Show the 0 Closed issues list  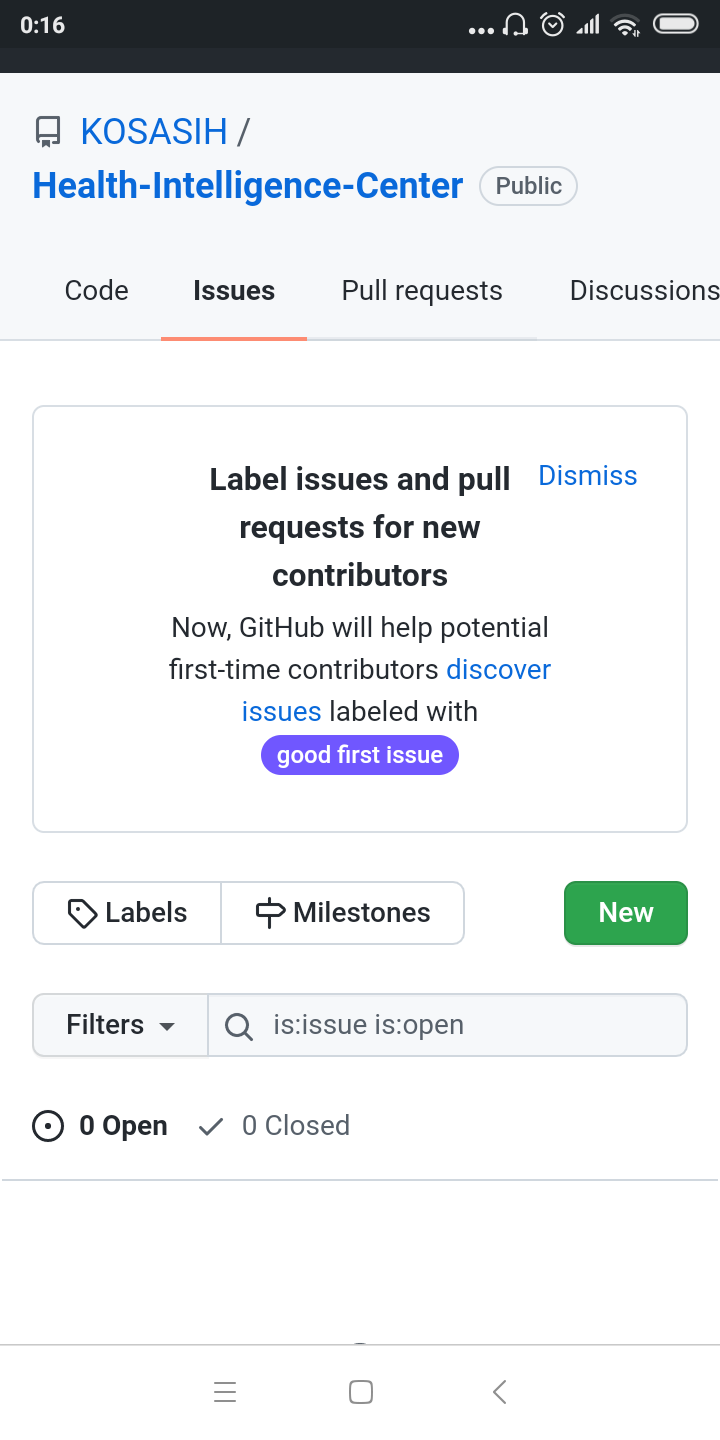(x=295, y=1126)
